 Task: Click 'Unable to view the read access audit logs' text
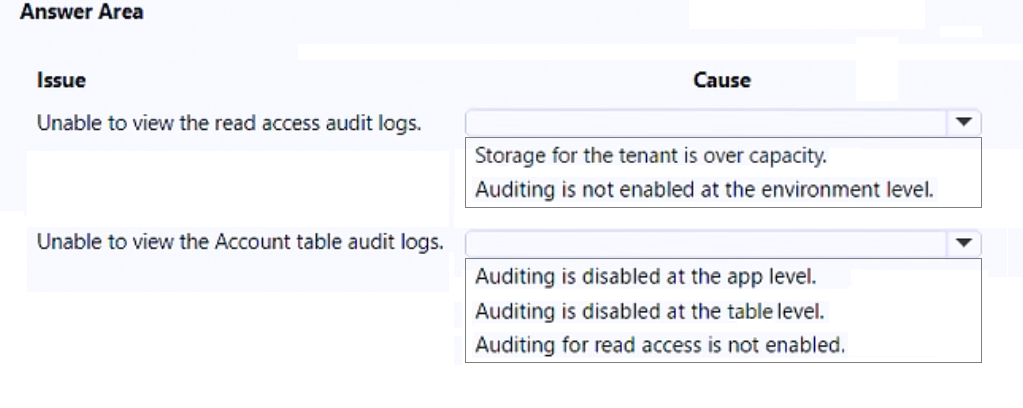pos(228,123)
